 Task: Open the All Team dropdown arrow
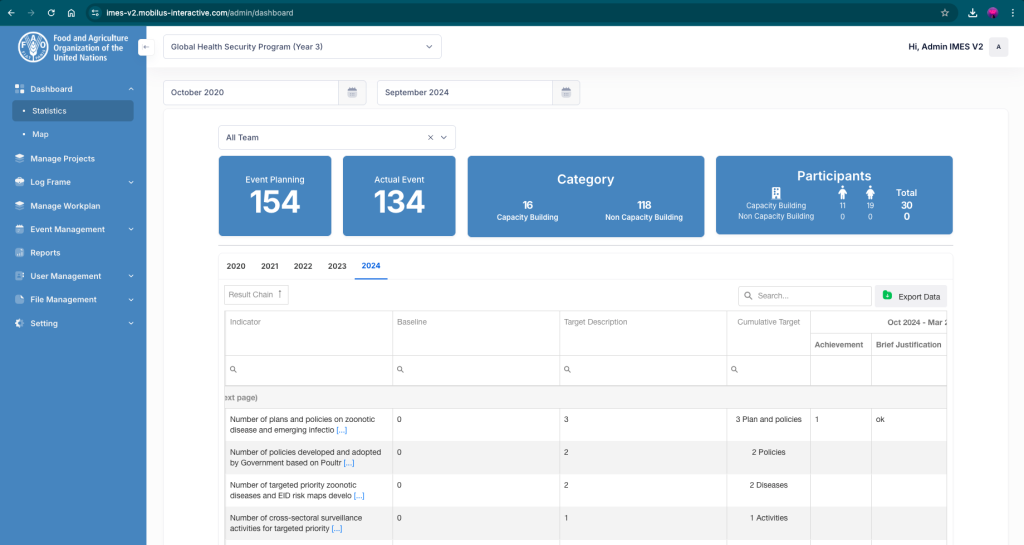click(x=445, y=138)
